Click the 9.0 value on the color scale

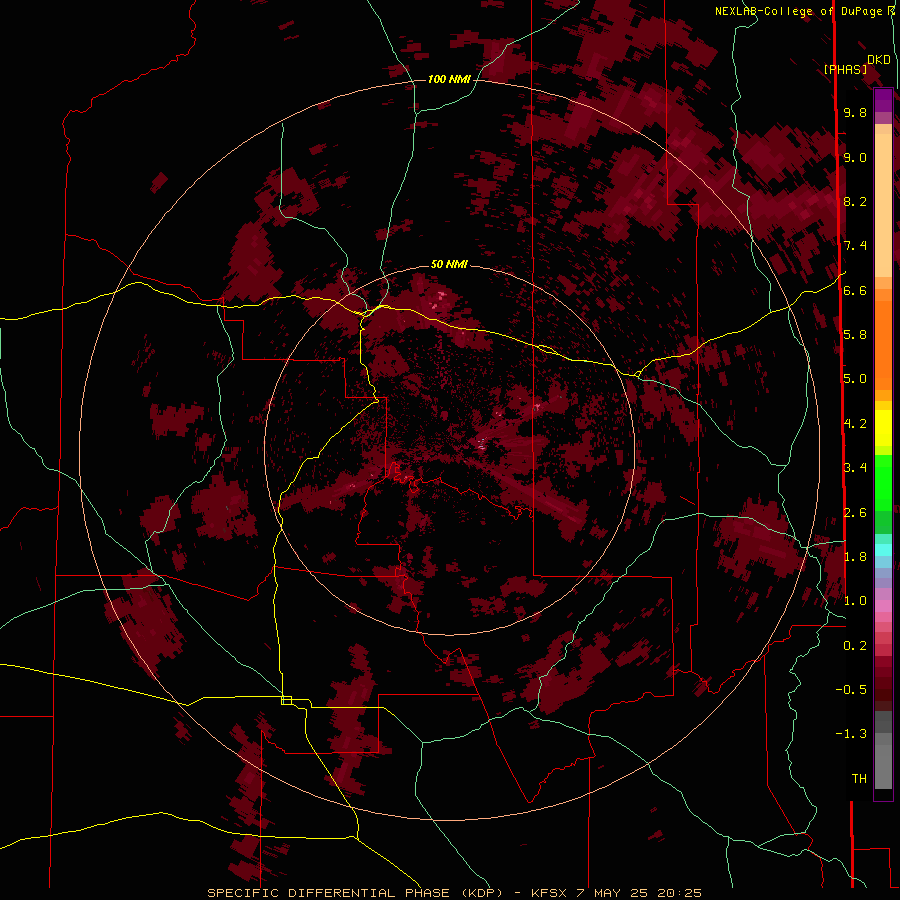(855, 157)
